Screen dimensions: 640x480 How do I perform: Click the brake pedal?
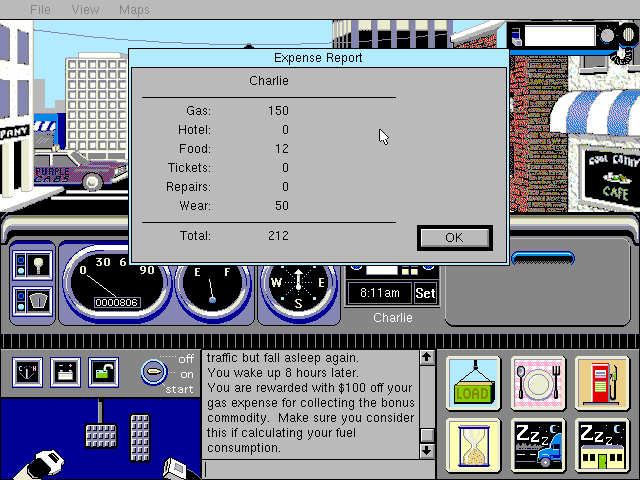[x=100, y=436]
